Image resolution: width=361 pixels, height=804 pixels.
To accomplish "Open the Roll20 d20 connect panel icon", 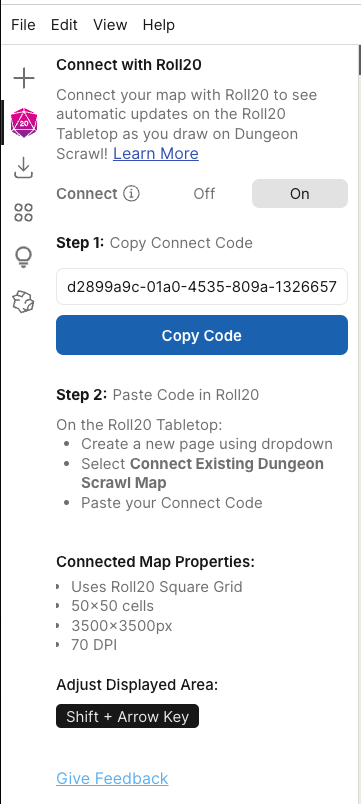I will pos(24,123).
